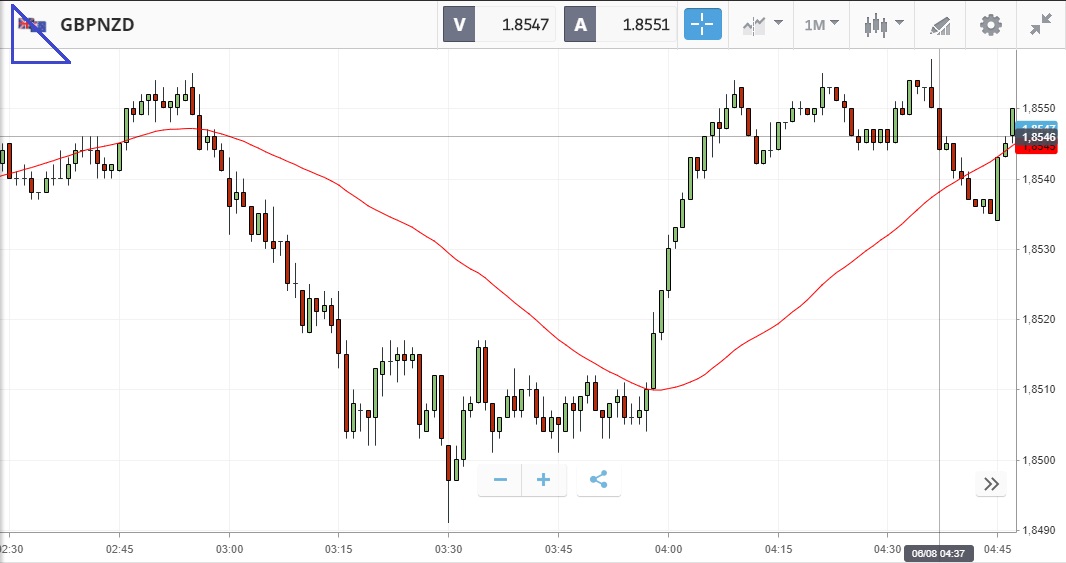Screen dimensions: 1066x563
Task: Open the compare instruments dropdown
Action: coord(762,24)
